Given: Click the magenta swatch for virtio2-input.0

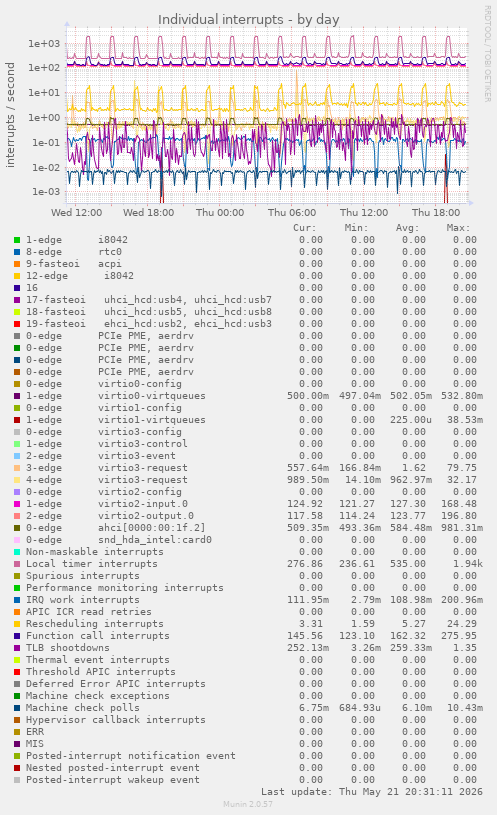Looking at the screenshot, I should pyautogui.click(x=17, y=504).
